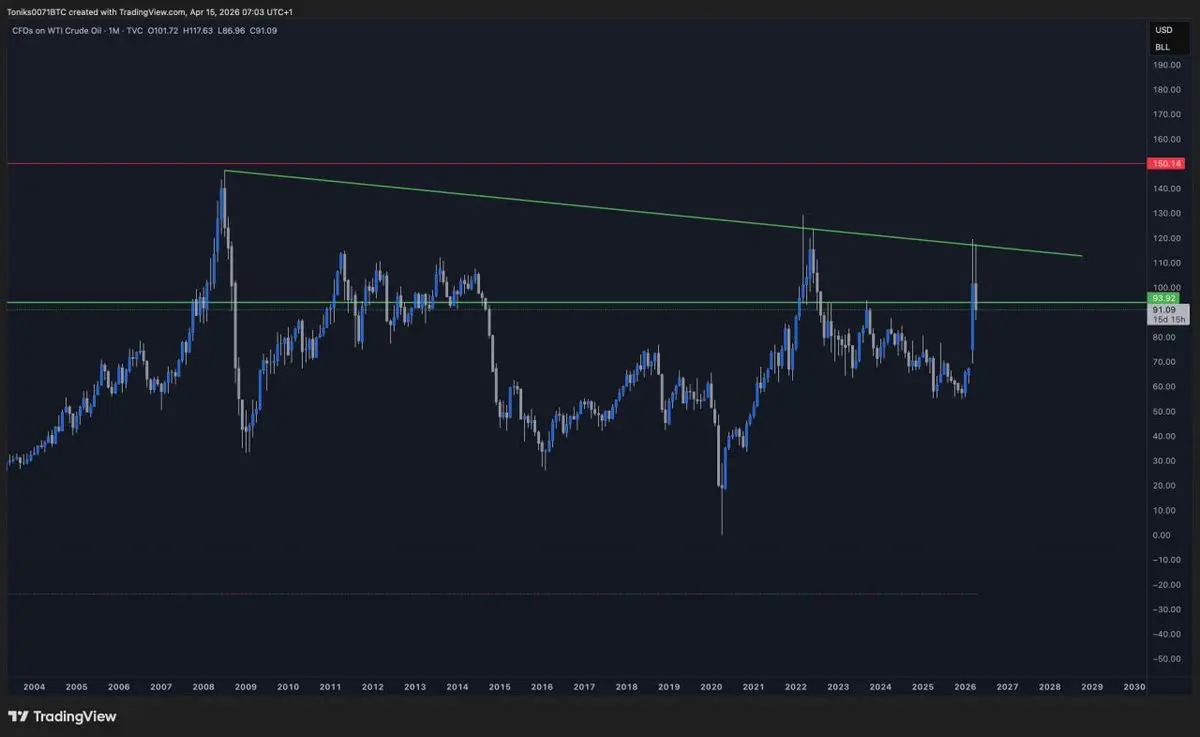This screenshot has height=737, width=1200.
Task: Click the 160.00 price axis label
Action: [x=1167, y=139]
